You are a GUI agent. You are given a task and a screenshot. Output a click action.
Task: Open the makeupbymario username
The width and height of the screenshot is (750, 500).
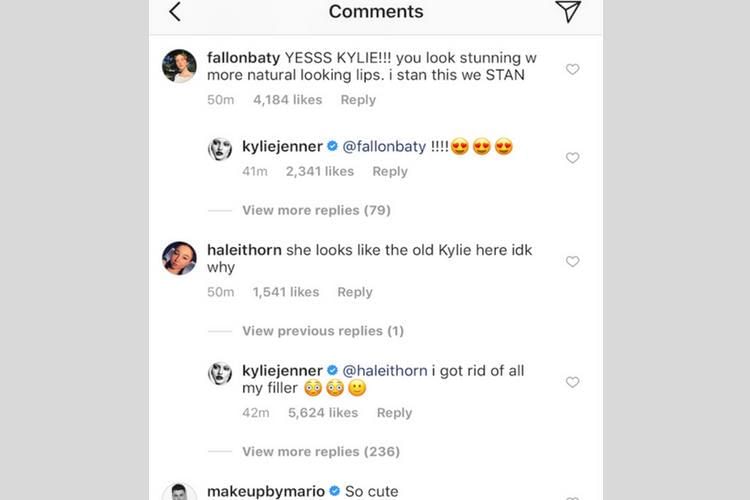264,492
